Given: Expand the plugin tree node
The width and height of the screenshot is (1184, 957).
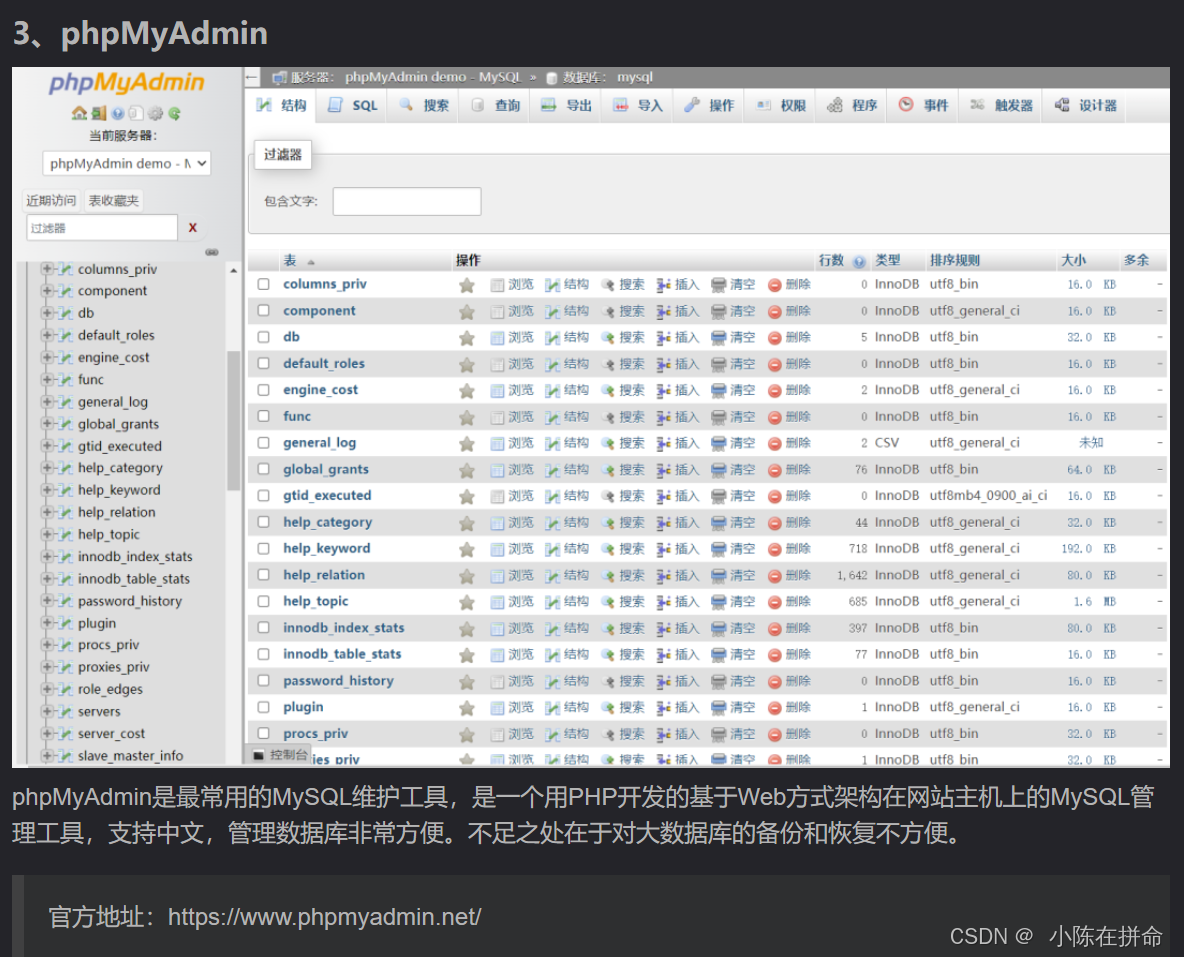Looking at the screenshot, I should click(47, 623).
